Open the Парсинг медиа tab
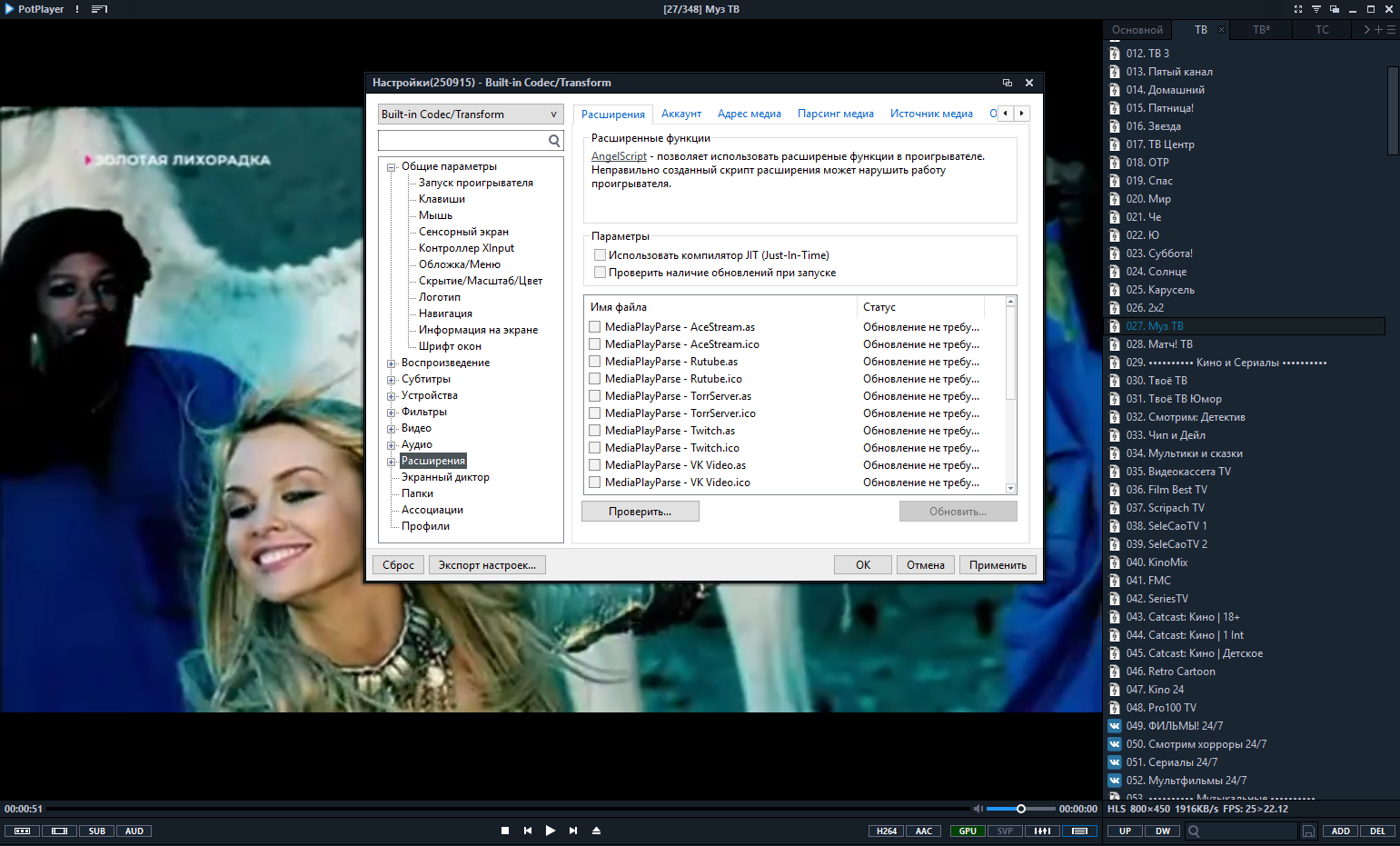This screenshot has height=846, width=1400. click(835, 114)
